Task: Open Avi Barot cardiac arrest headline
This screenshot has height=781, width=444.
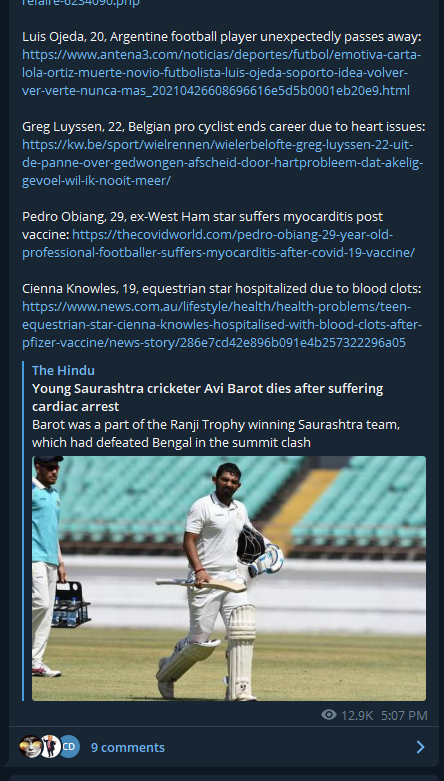Action: tap(207, 397)
